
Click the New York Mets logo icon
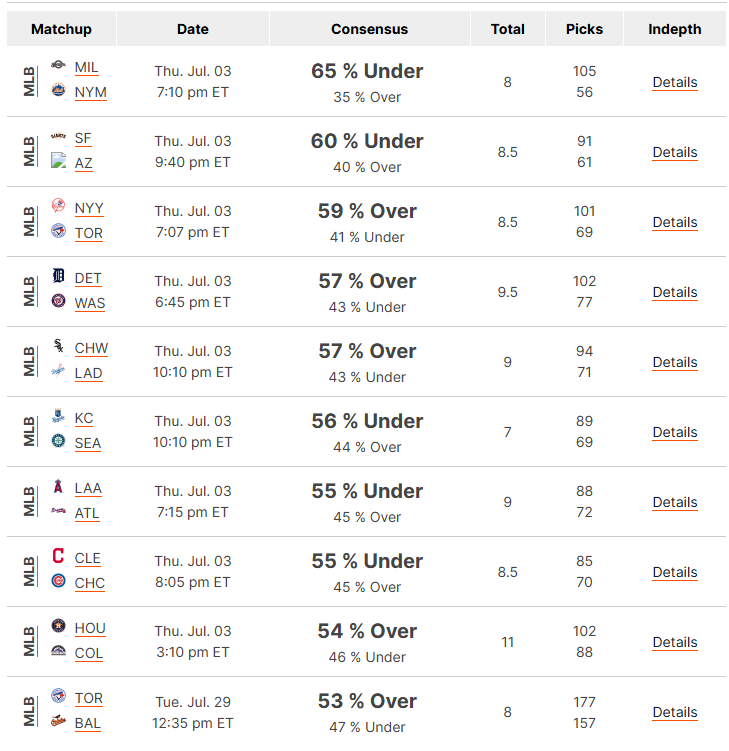(58, 90)
